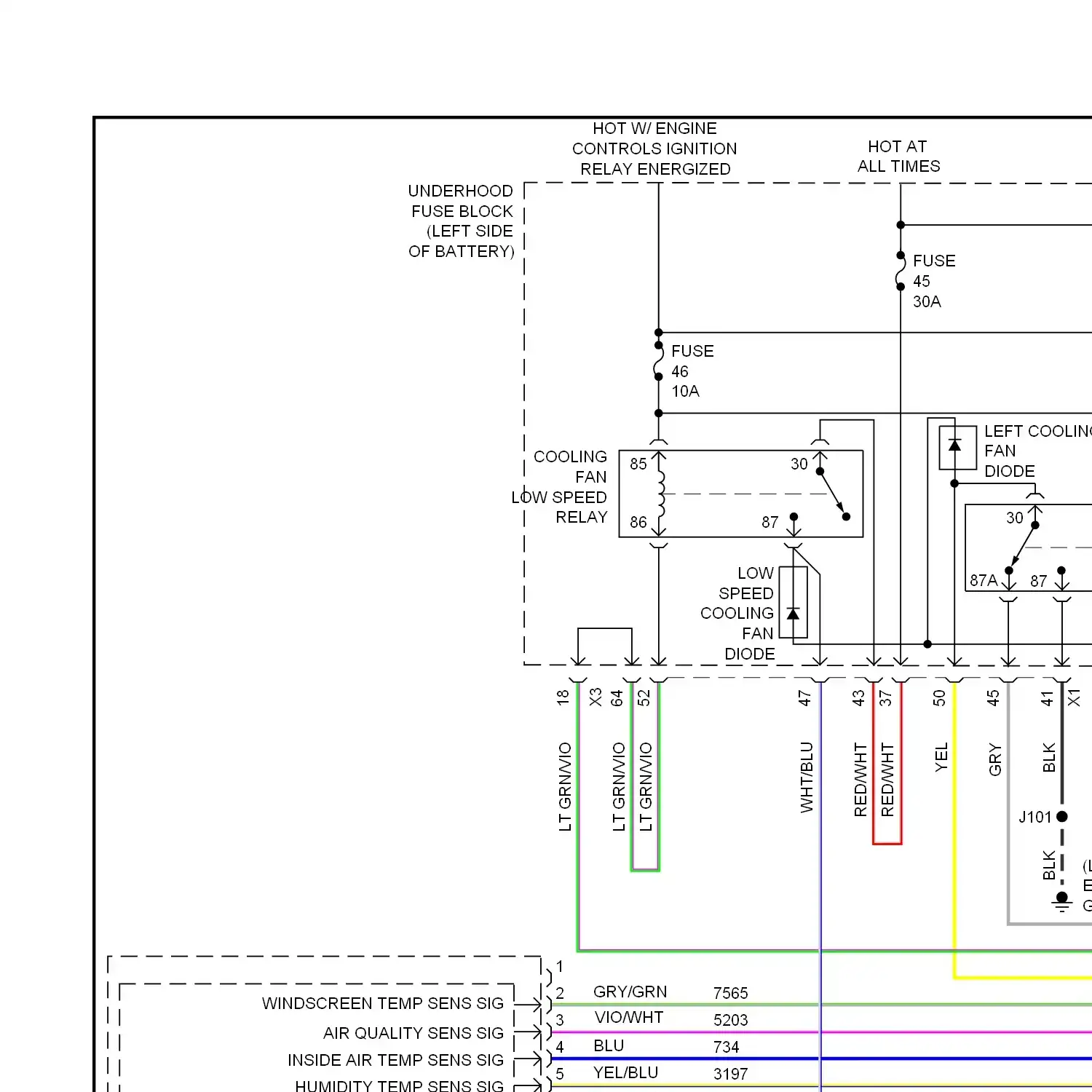Click the YEL wire color label
The width and height of the screenshot is (1092, 1092).
point(941,757)
